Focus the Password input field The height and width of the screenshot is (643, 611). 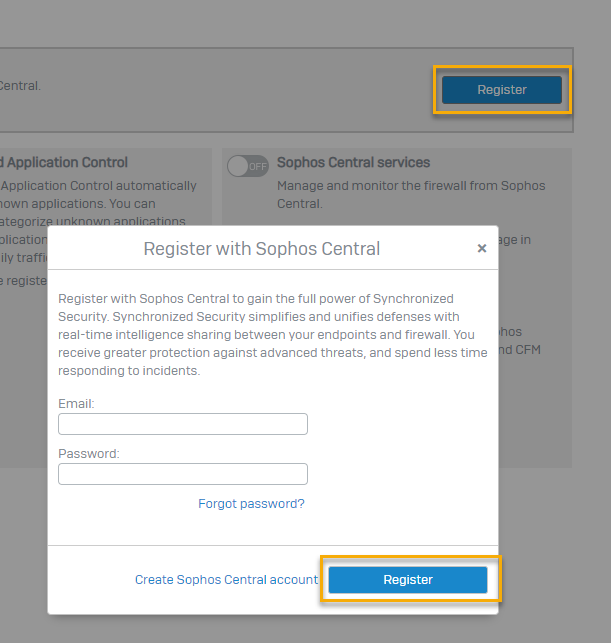click(x=183, y=474)
